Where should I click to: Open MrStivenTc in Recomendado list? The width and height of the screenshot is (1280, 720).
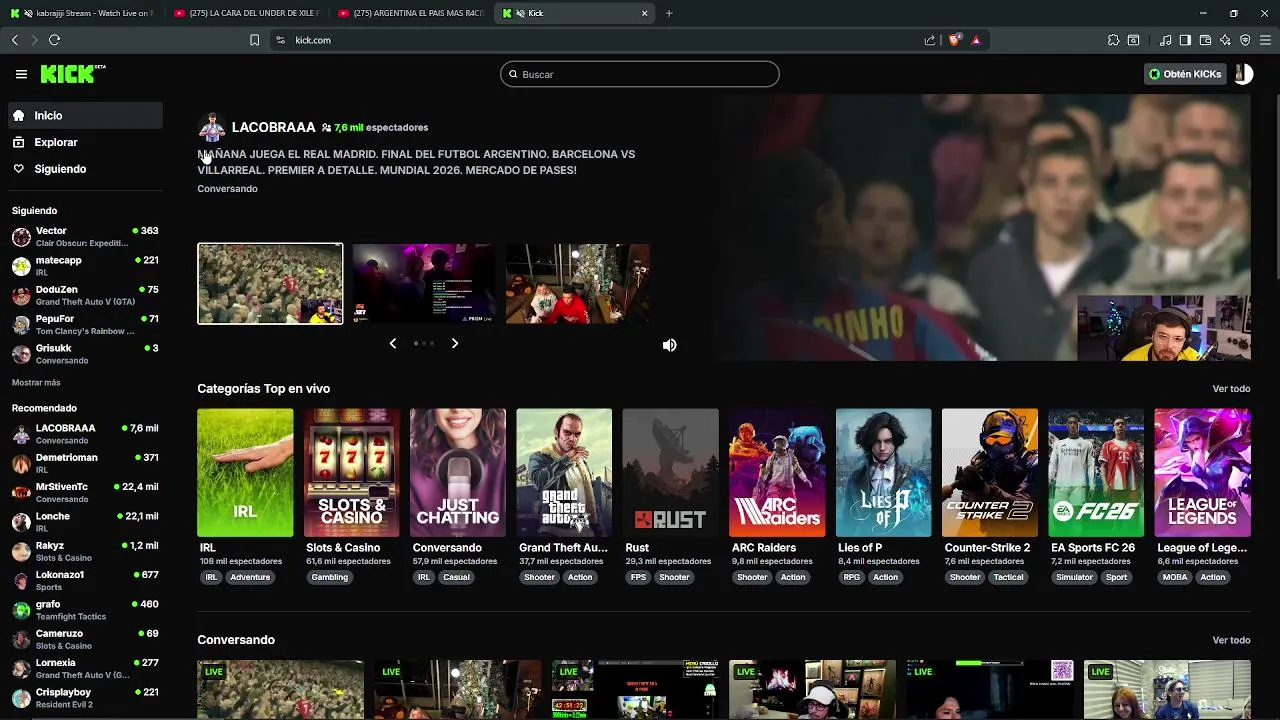tap(85, 492)
